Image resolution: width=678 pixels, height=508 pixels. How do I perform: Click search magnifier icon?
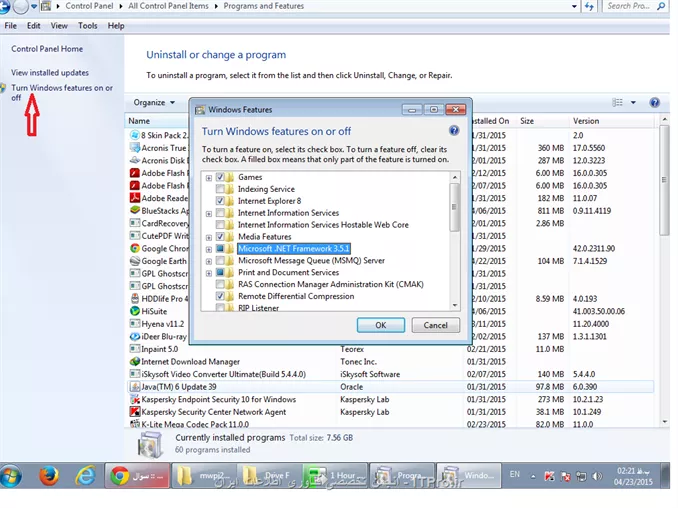661,6
